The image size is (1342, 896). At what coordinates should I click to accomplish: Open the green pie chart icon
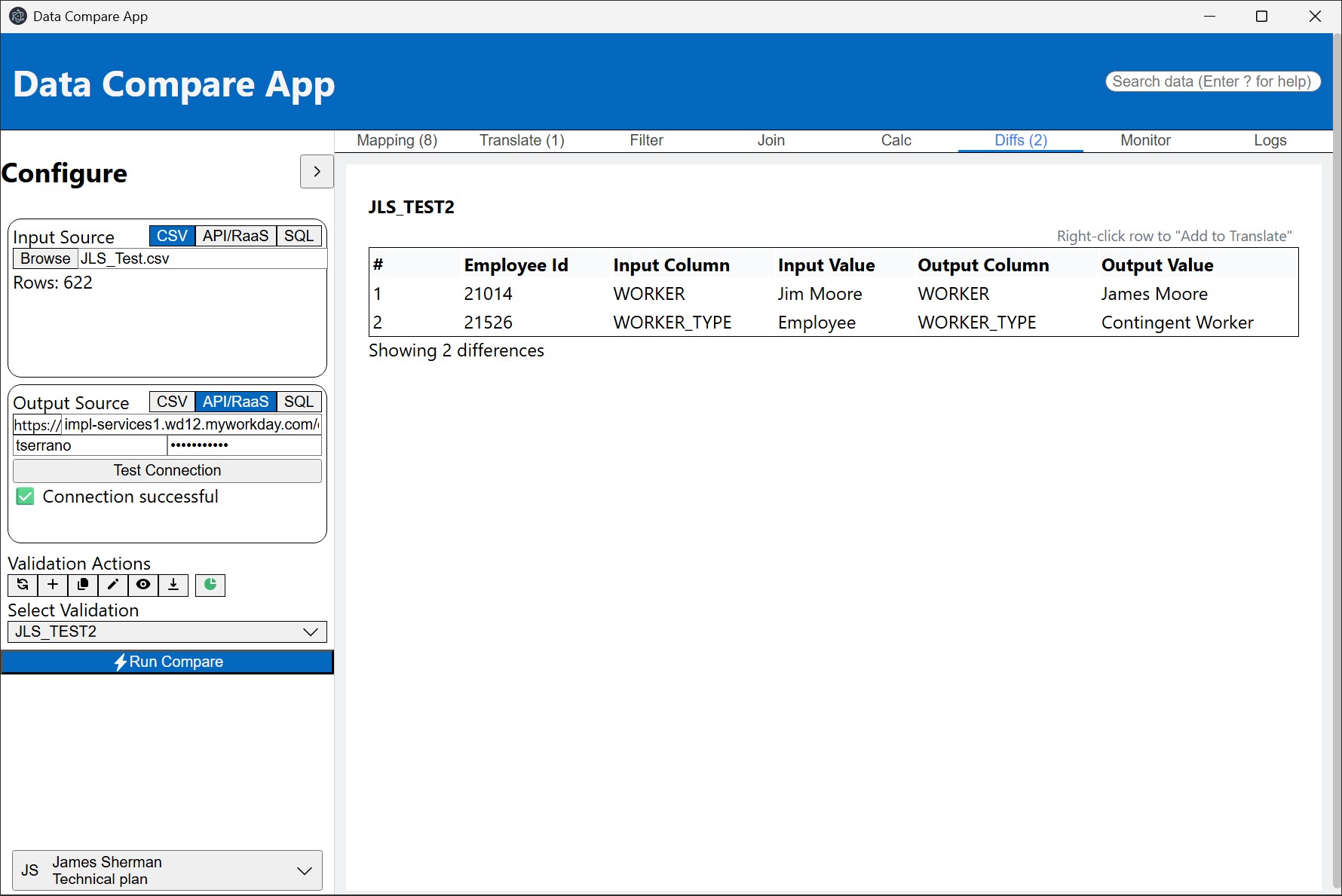[210, 585]
